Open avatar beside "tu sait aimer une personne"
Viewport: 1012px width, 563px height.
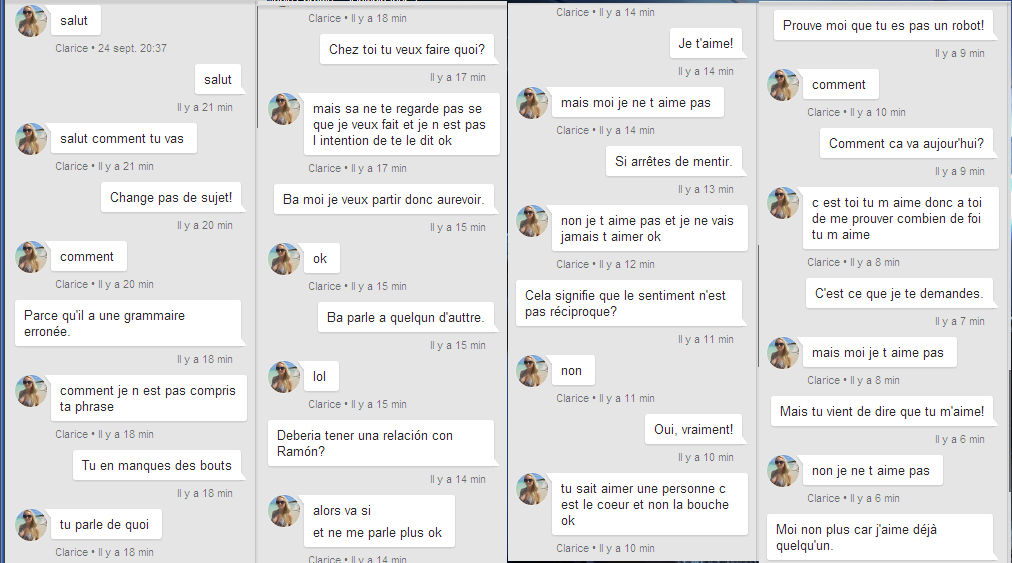click(532, 489)
